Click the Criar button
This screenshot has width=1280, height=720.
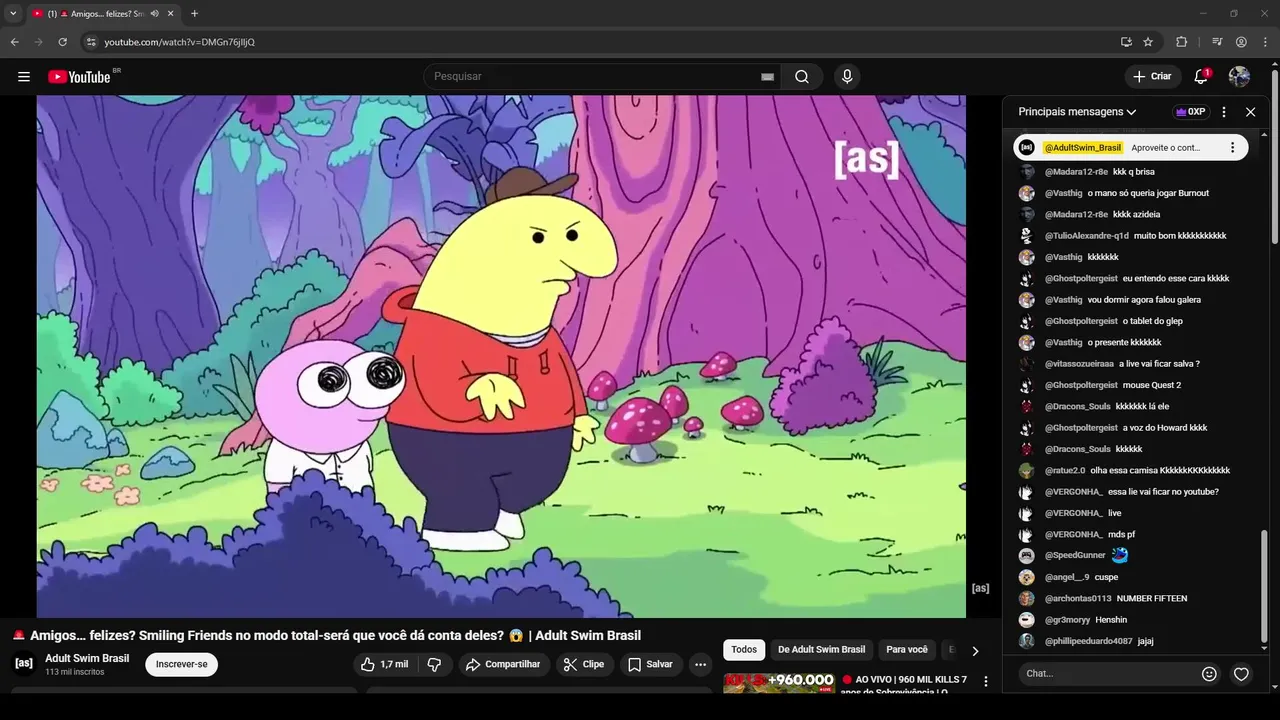coord(1152,77)
